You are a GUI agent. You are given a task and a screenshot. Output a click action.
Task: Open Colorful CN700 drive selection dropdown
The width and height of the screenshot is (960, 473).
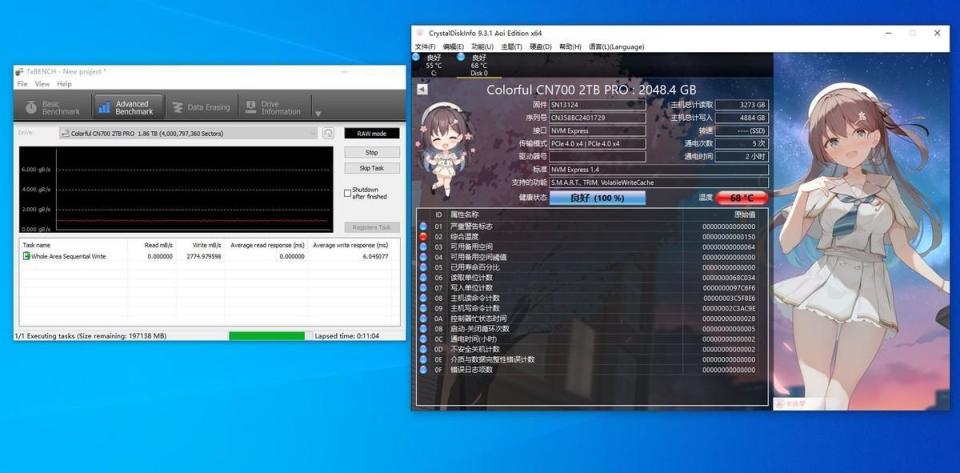click(x=189, y=133)
